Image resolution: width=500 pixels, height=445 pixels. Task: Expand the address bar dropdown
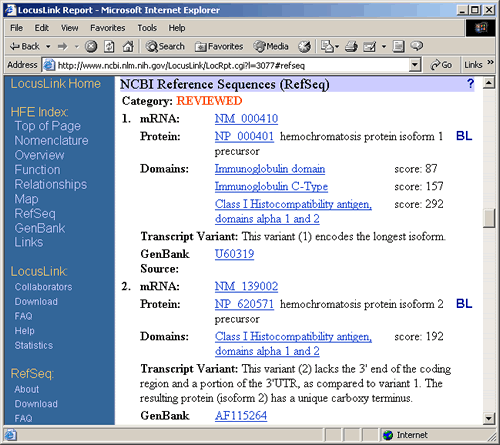coord(414,65)
